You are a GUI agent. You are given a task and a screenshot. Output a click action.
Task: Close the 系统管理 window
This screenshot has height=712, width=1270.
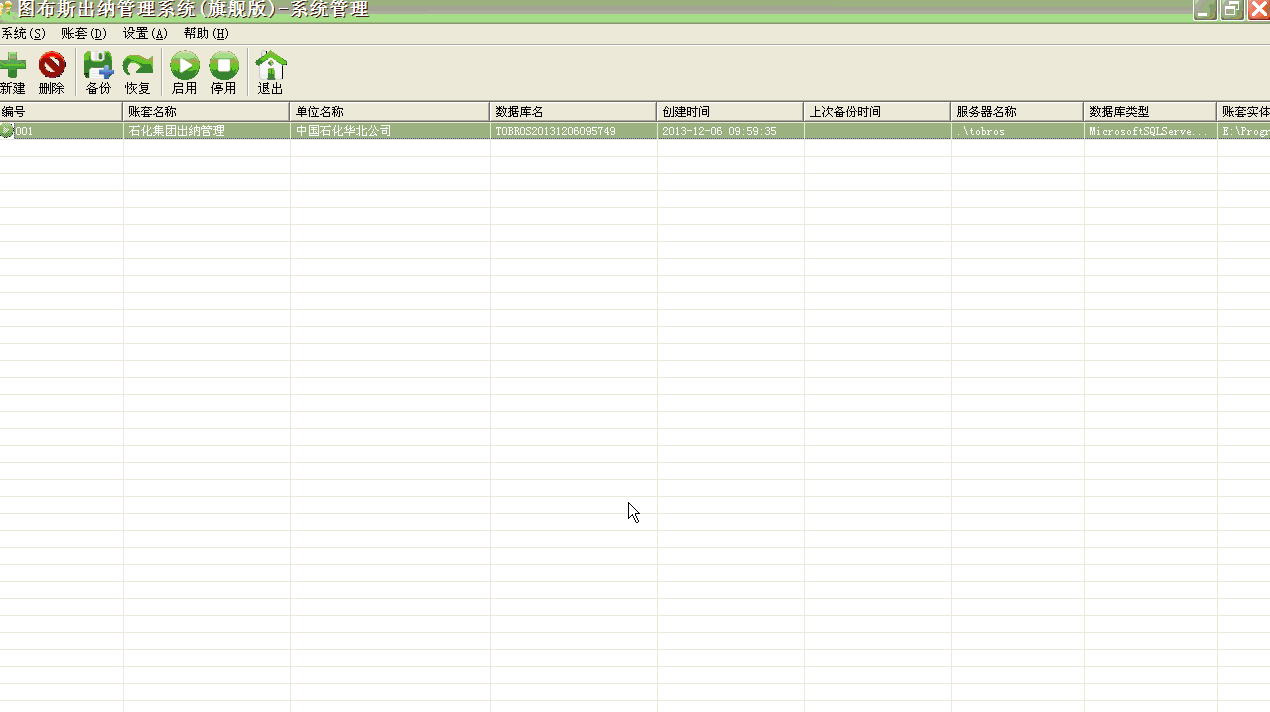click(1258, 10)
